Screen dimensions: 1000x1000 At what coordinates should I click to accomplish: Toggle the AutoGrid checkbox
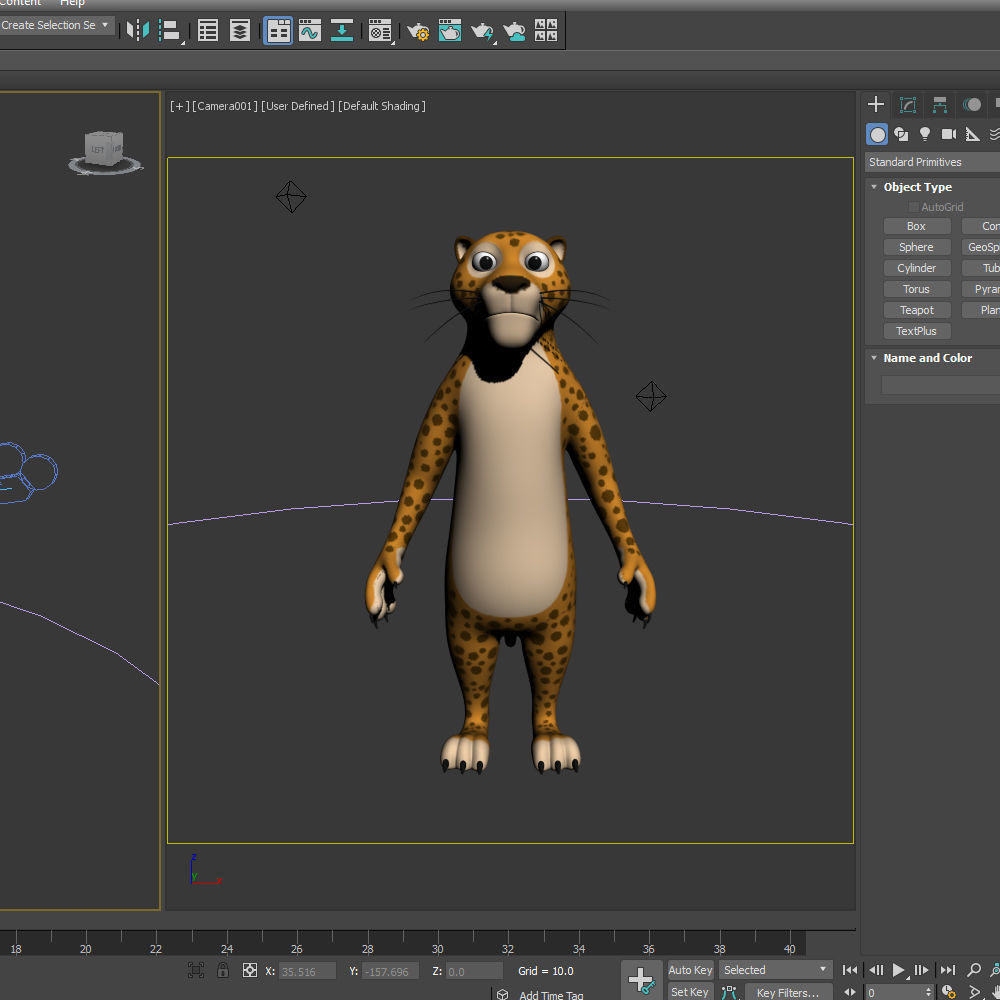913,207
